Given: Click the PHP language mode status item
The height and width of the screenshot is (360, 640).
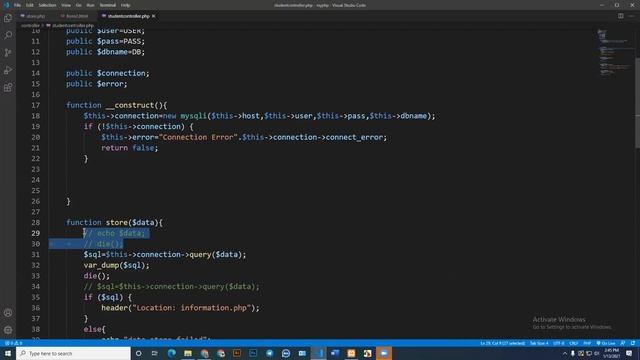Looking at the screenshot, I should [587, 343].
